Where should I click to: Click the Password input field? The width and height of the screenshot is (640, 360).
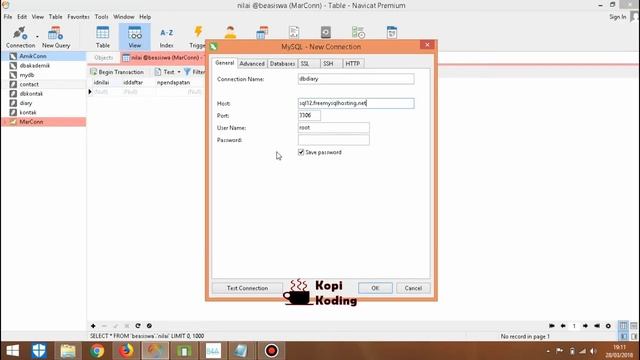333,140
